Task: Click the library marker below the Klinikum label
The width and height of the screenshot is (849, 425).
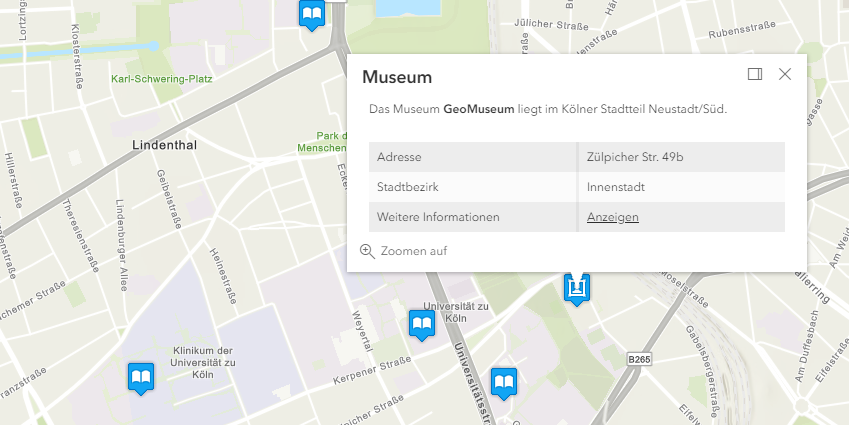Action: pyautogui.click(x=141, y=378)
